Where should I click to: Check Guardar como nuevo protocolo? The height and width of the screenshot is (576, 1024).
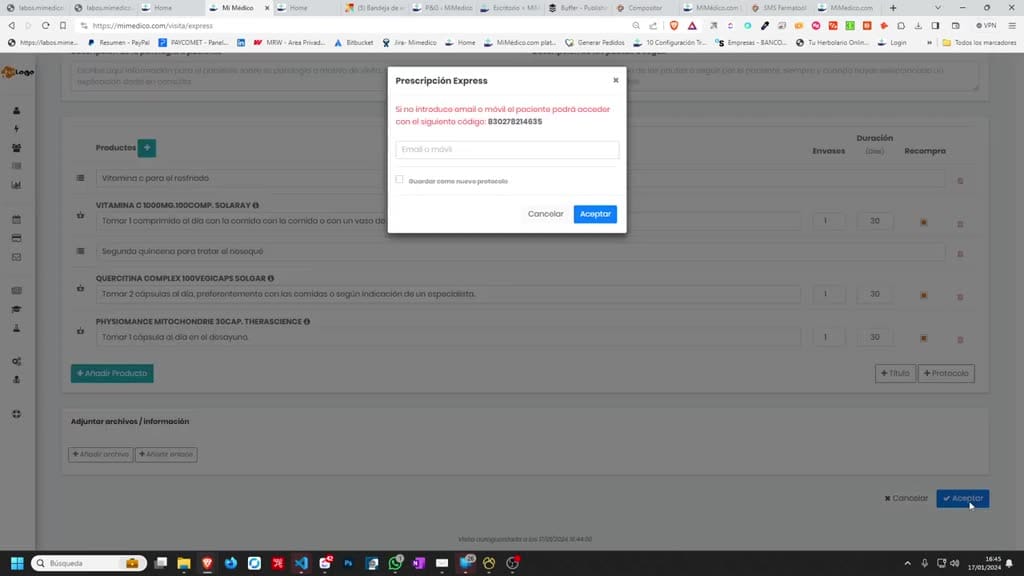(399, 180)
